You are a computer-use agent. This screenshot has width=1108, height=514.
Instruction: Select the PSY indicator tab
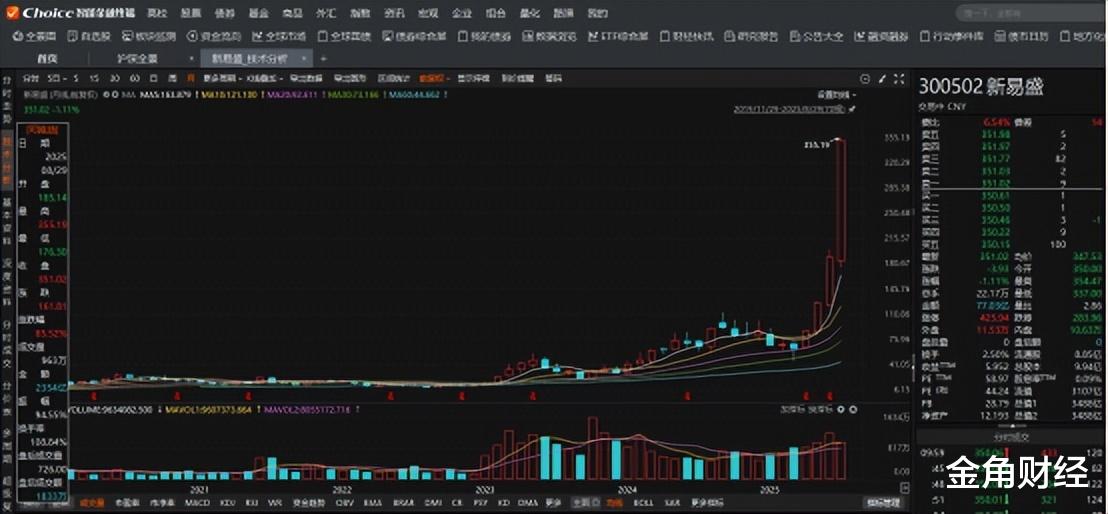tap(480, 503)
